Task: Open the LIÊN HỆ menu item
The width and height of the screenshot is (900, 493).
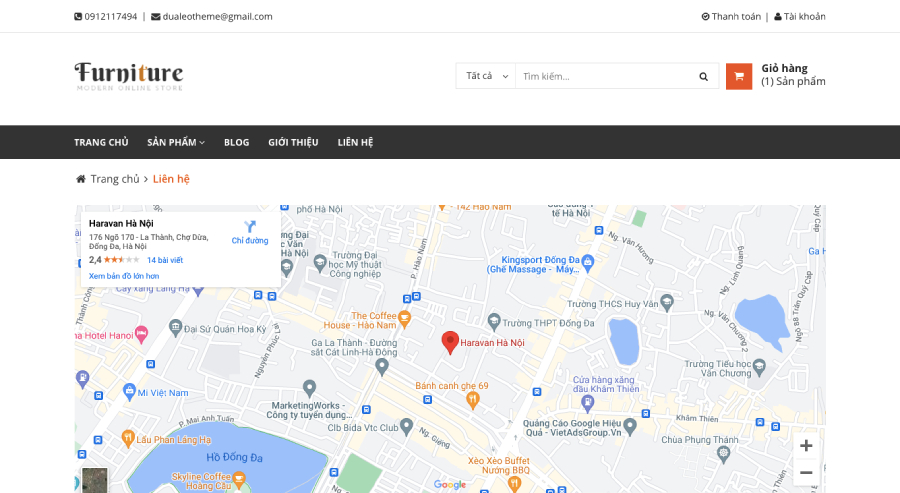Action: coord(355,142)
